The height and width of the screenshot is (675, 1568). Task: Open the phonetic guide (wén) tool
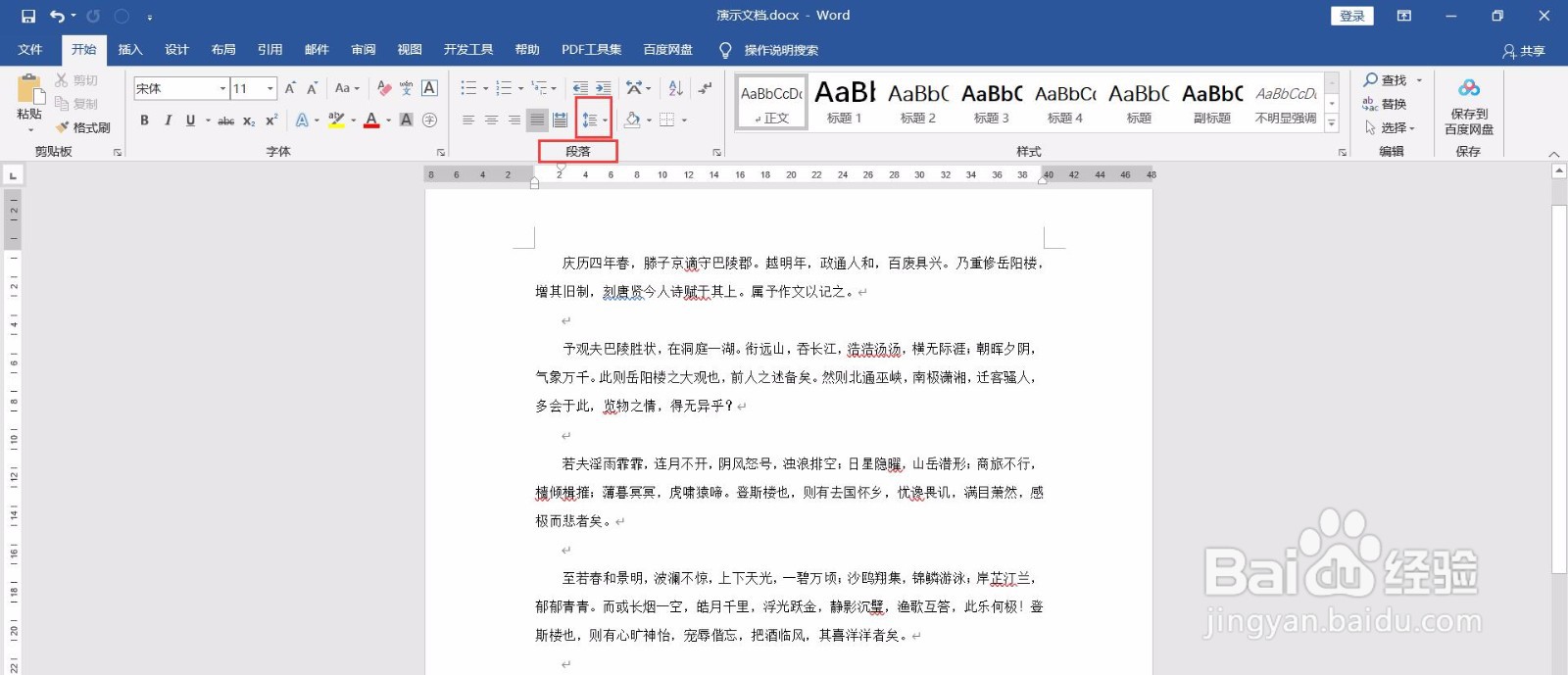(x=407, y=88)
